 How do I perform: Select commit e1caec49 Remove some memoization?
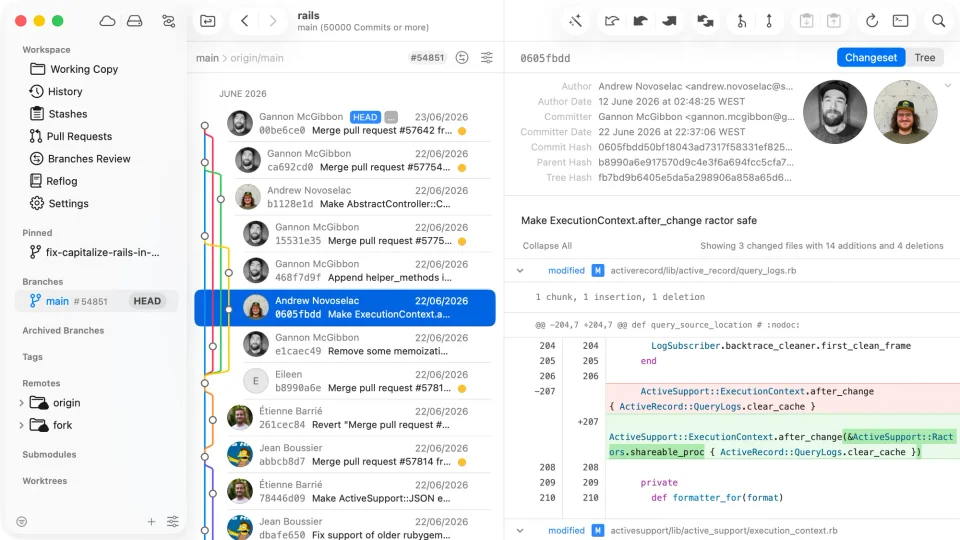click(x=345, y=344)
